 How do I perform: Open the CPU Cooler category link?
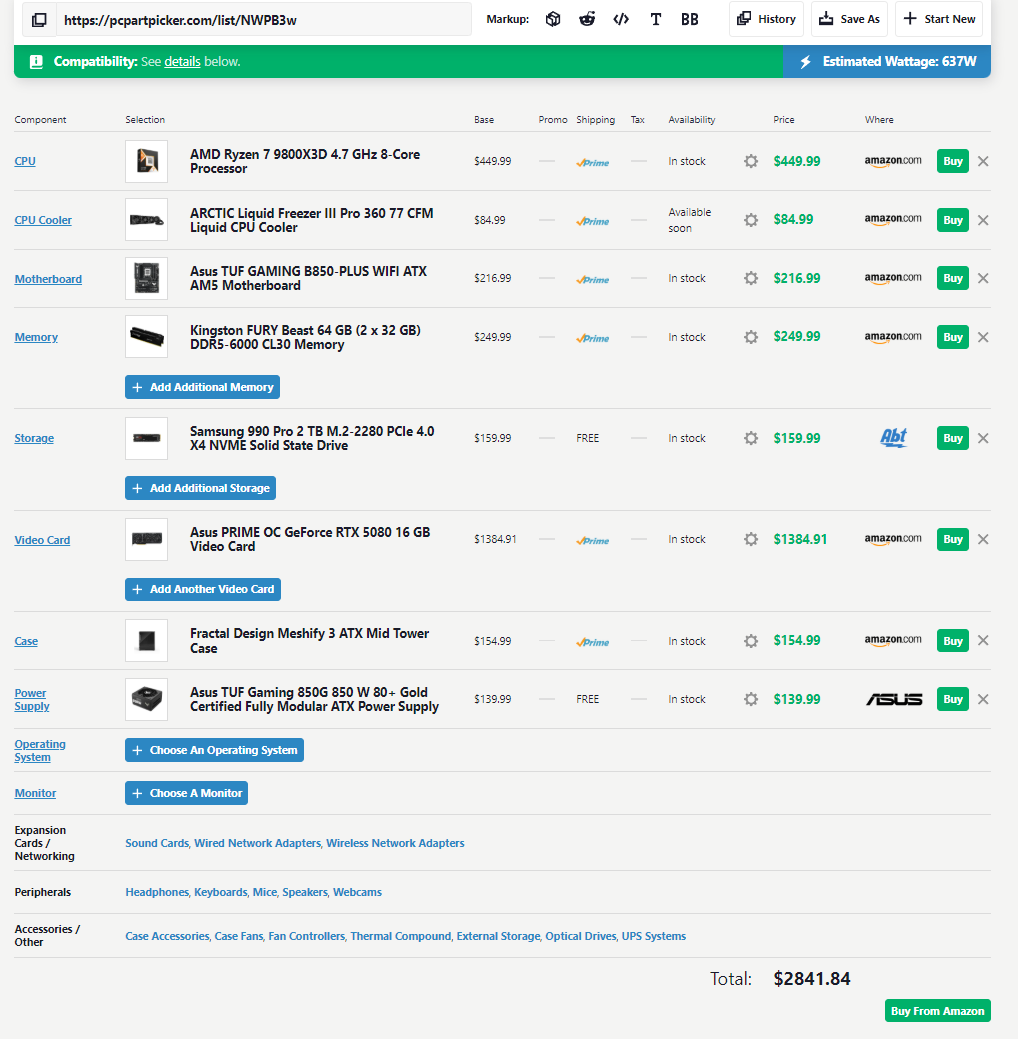[x=43, y=220]
